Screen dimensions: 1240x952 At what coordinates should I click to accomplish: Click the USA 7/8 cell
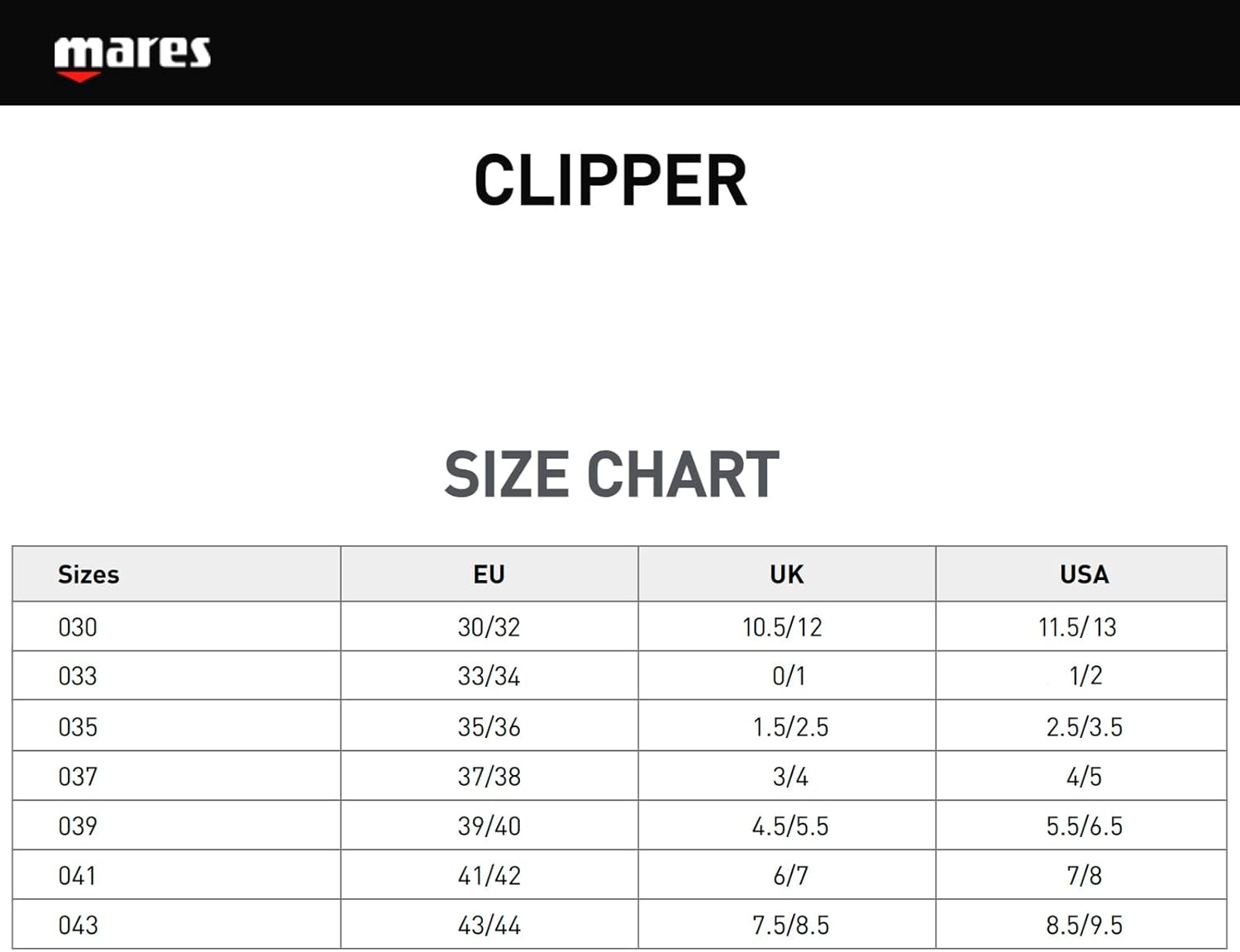1084,876
